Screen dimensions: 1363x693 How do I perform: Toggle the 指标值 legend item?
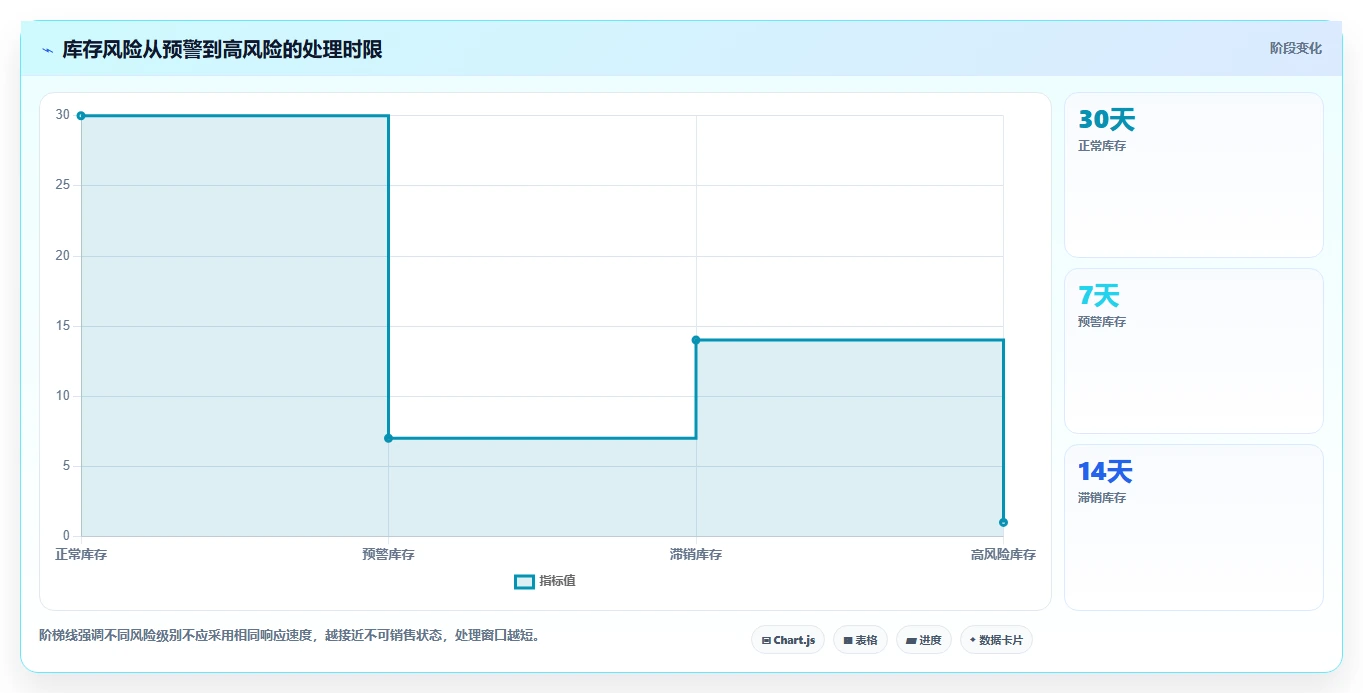tap(545, 581)
